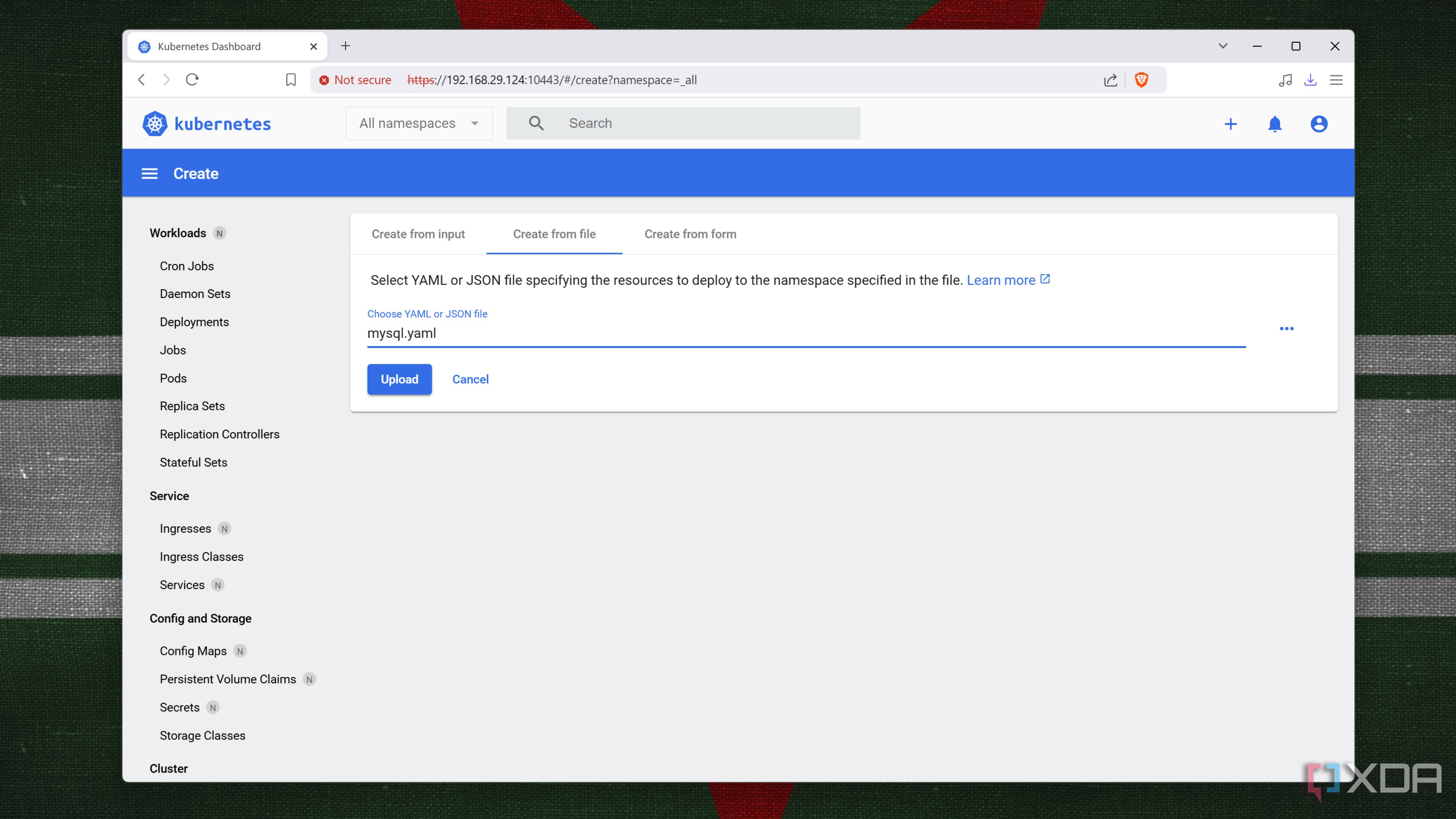Viewport: 1456px width, 819px height.
Task: Click the music playlist icon in toolbar
Action: click(1285, 80)
